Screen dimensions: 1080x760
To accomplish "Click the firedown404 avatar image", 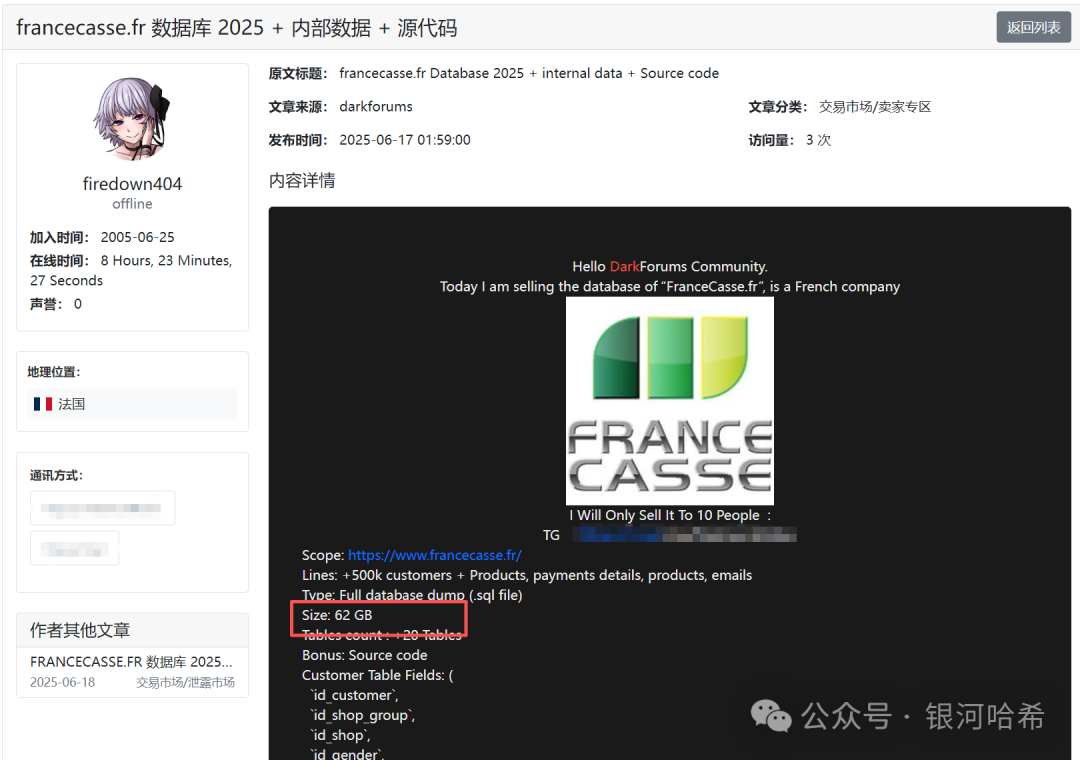I will [132, 119].
